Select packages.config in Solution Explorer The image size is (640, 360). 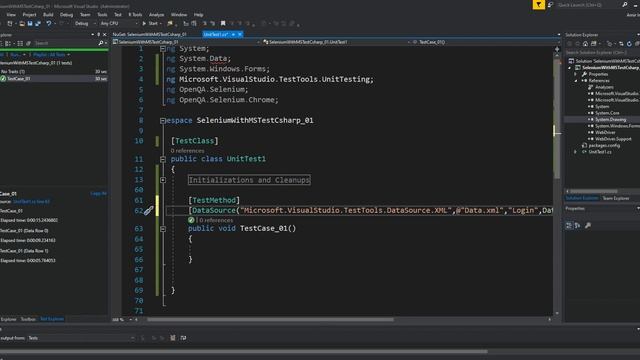tap(604, 145)
